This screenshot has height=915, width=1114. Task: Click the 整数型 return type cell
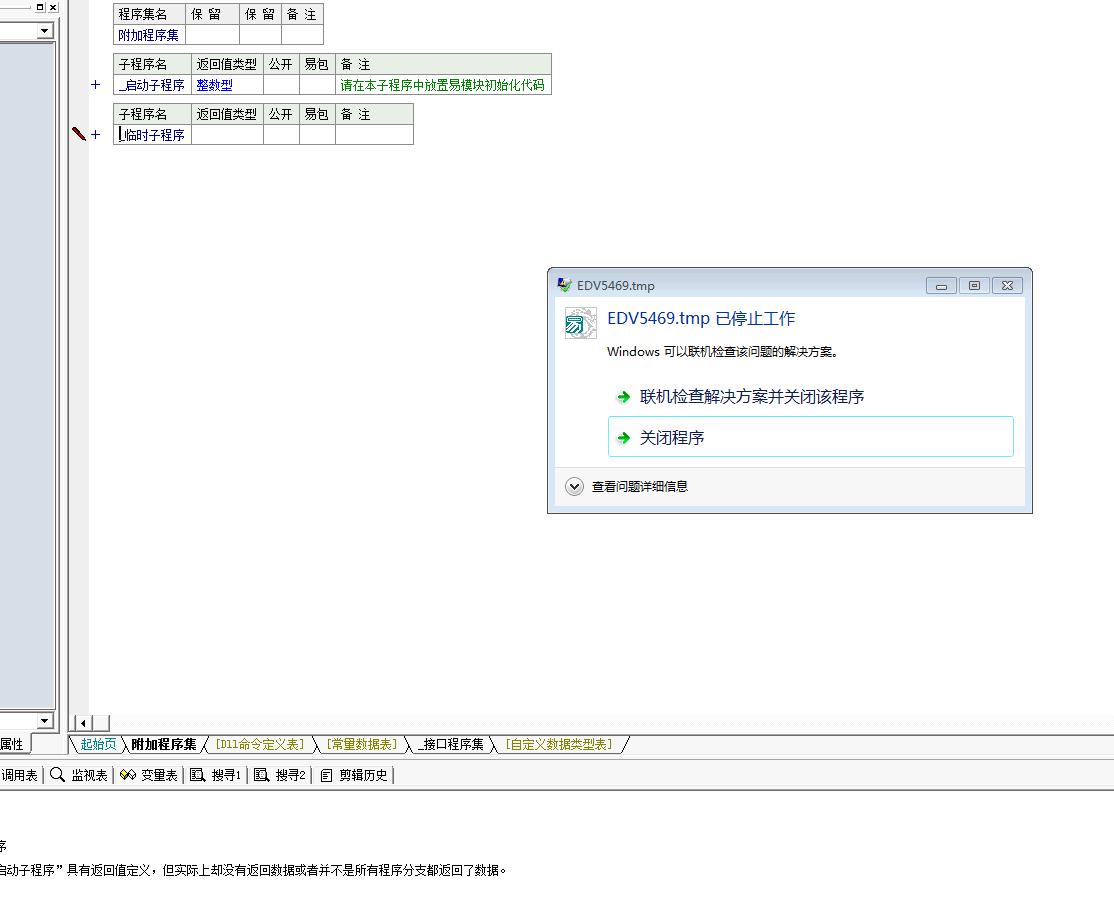(227, 85)
